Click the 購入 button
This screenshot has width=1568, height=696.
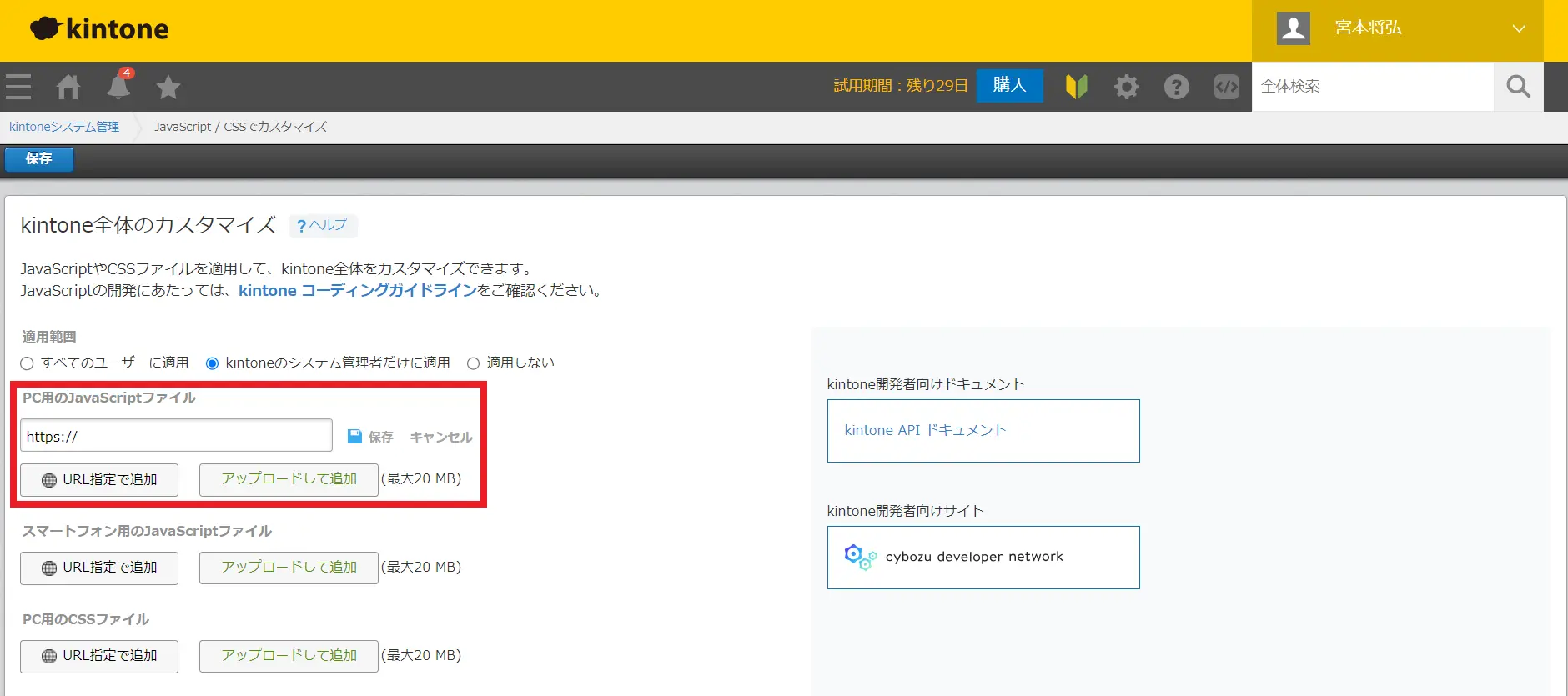coord(1009,85)
